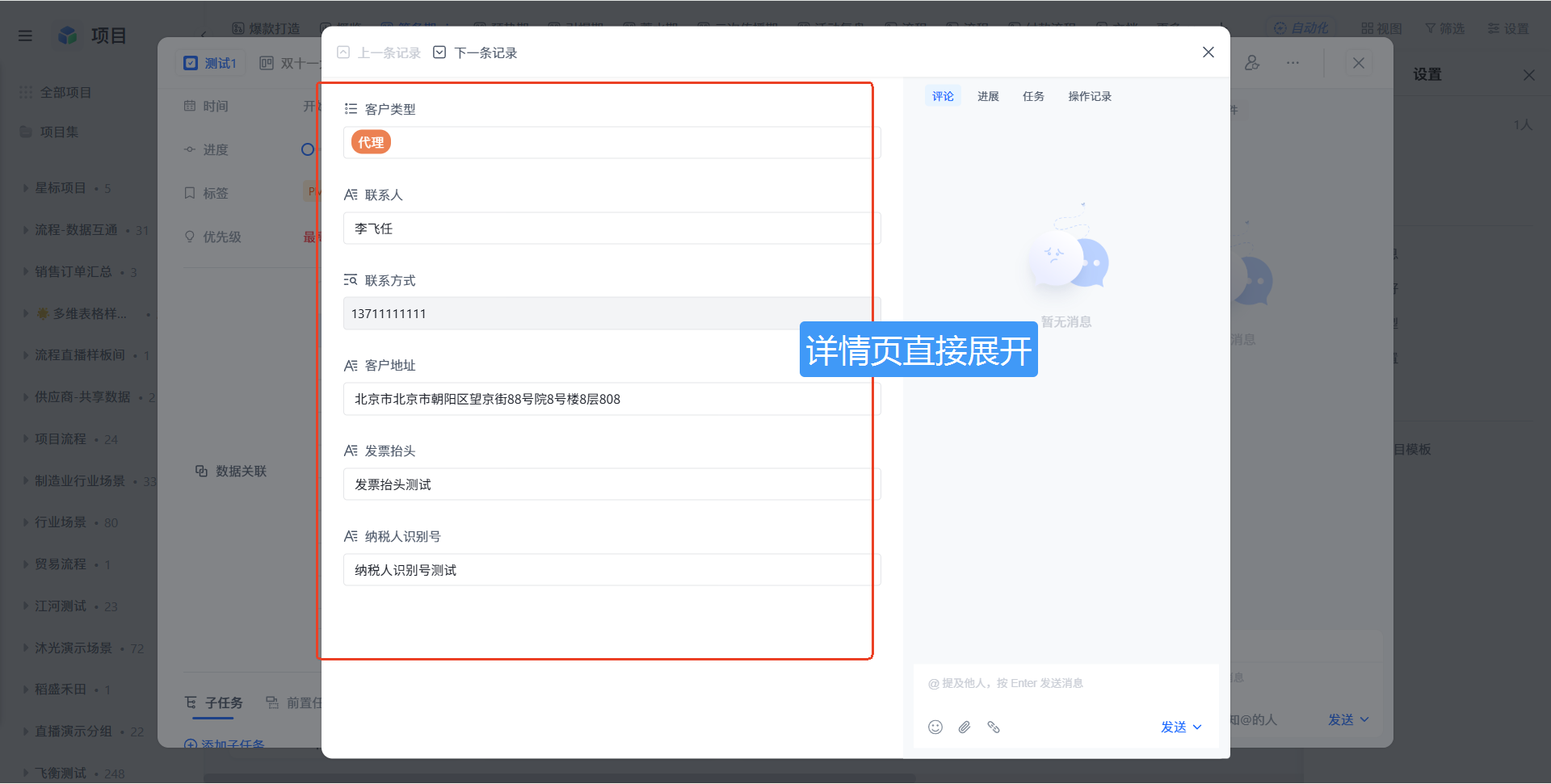Close the record detail dialog
Image resolution: width=1551 pixels, height=784 pixels.
pos(1208,52)
